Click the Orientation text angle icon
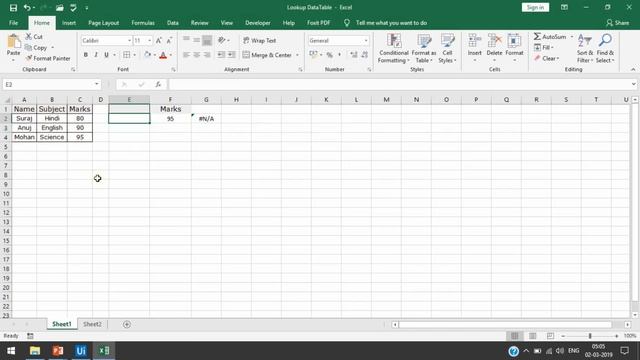Image resolution: width=640 pixels, height=360 pixels. 222,40
